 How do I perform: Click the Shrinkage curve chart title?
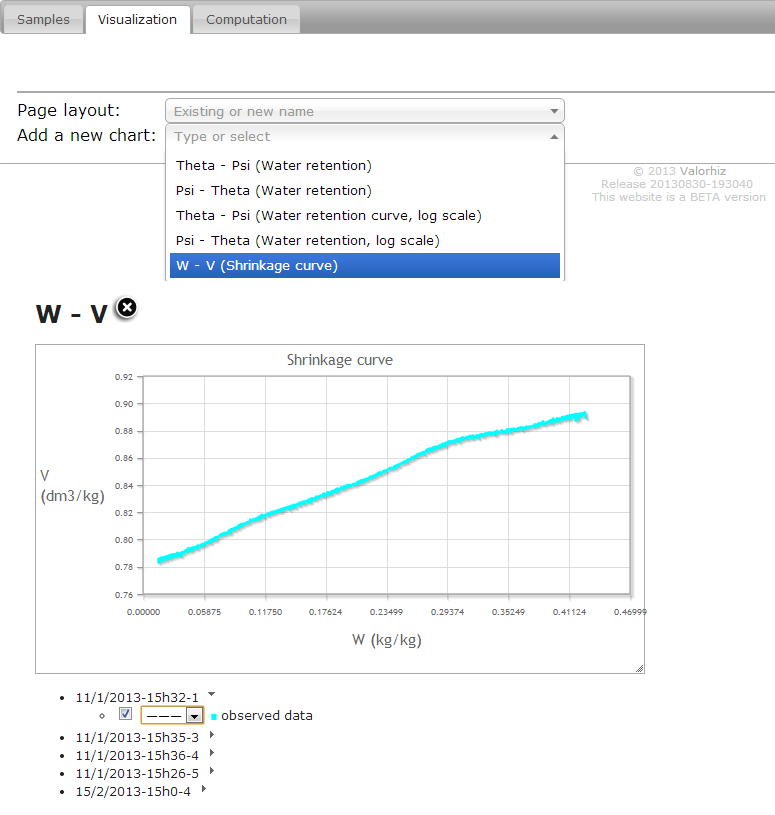tap(339, 360)
